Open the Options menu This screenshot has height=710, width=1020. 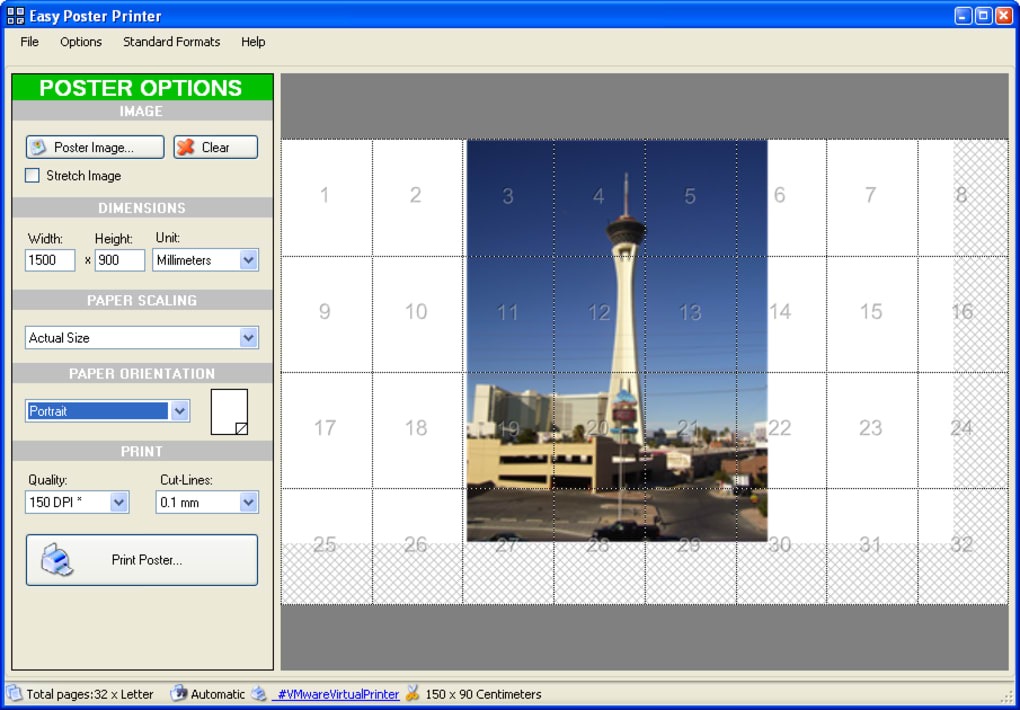coord(81,42)
